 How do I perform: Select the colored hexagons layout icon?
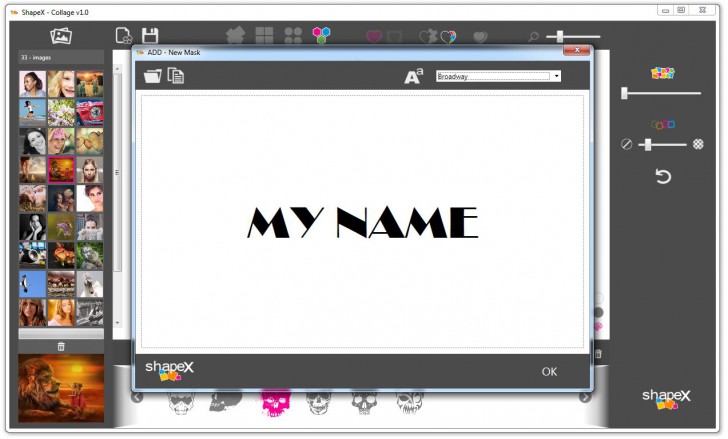pyautogui.click(x=321, y=35)
